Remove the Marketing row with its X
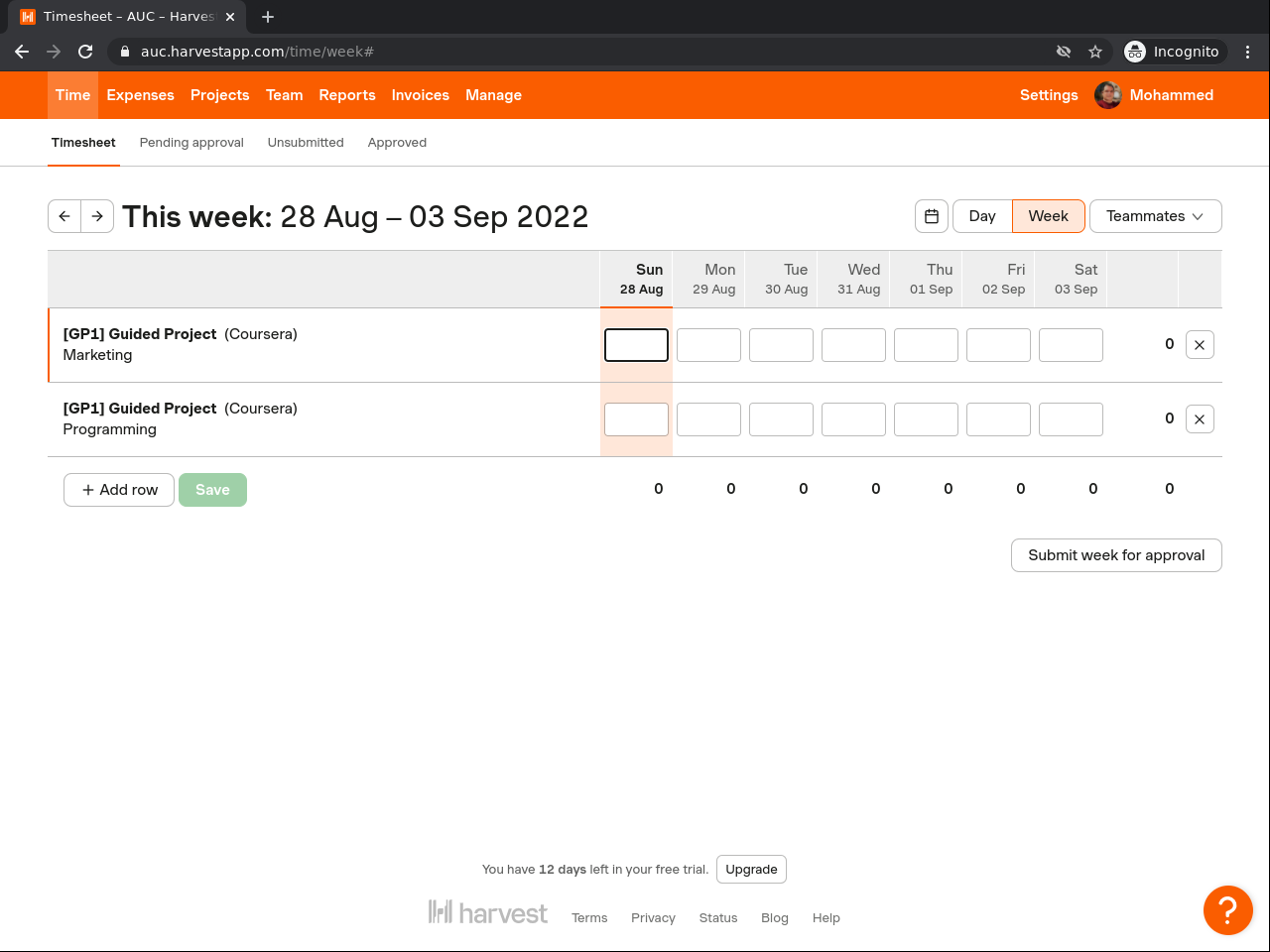Image resolution: width=1270 pixels, height=952 pixels. [x=1200, y=345]
